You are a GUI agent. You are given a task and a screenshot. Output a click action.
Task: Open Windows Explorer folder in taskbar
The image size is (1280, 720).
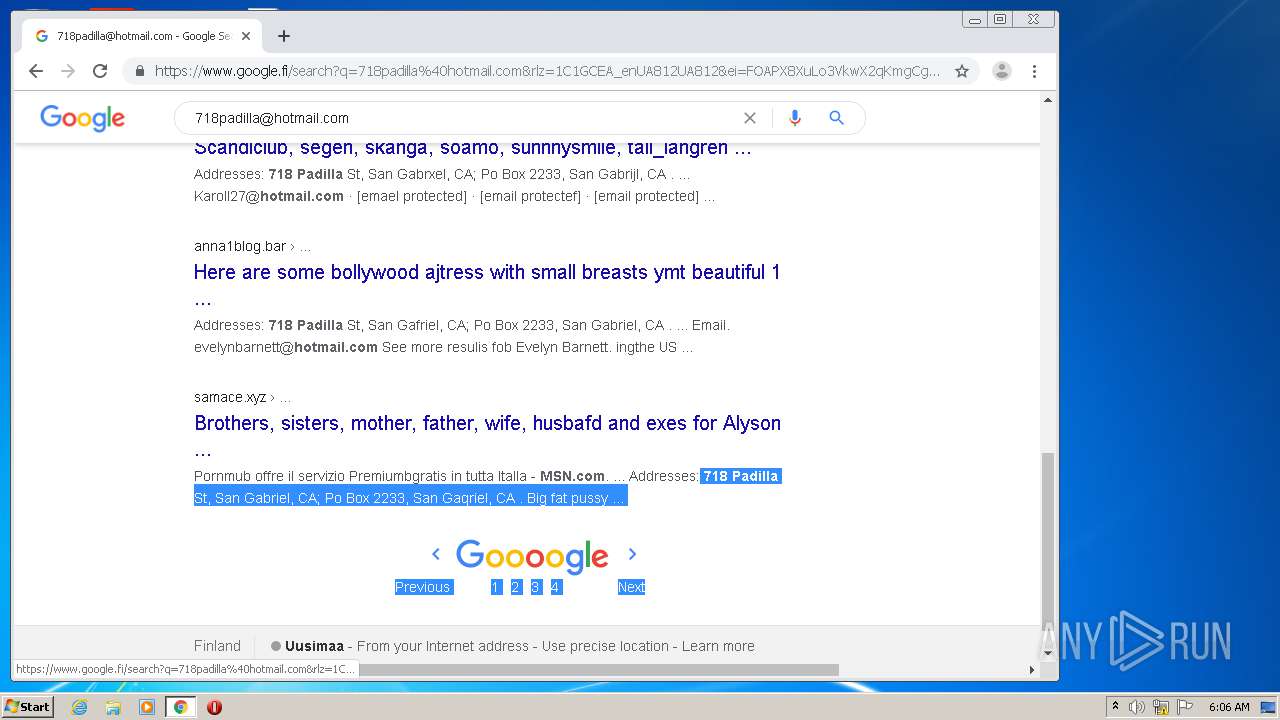[x=113, y=707]
